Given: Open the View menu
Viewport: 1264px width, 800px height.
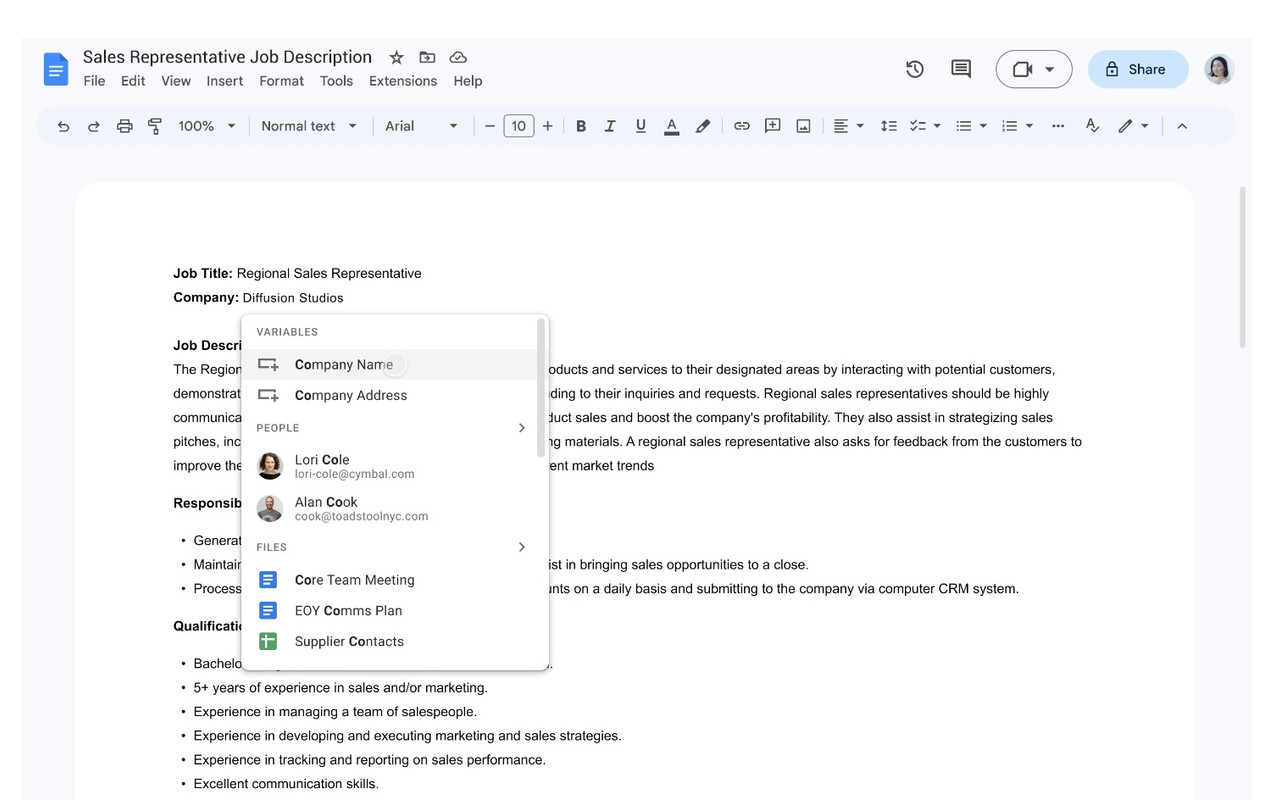Looking at the screenshot, I should (176, 81).
